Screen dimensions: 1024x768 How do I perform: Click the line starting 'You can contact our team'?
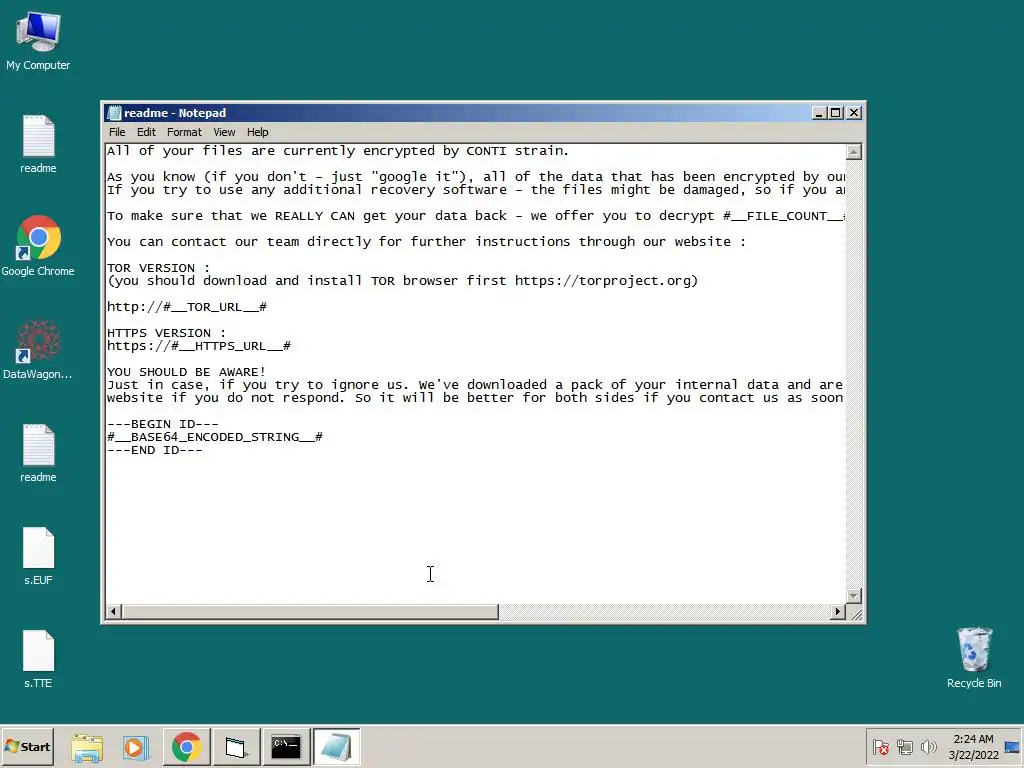tap(426, 242)
